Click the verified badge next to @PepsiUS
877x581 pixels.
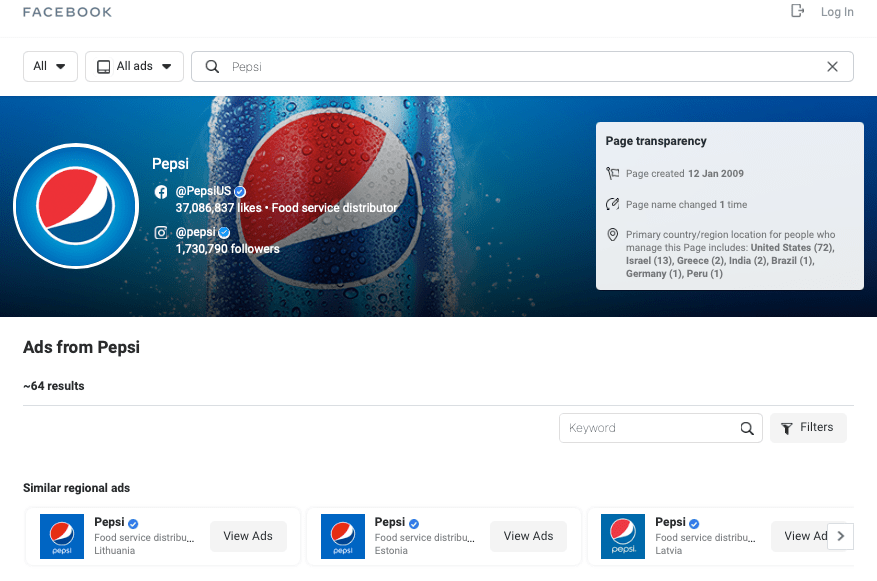(x=240, y=192)
